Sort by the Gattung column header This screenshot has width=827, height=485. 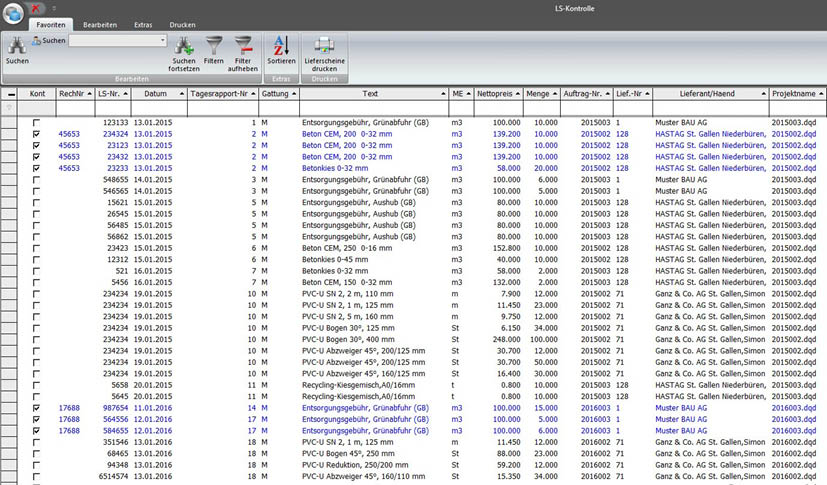pos(279,94)
